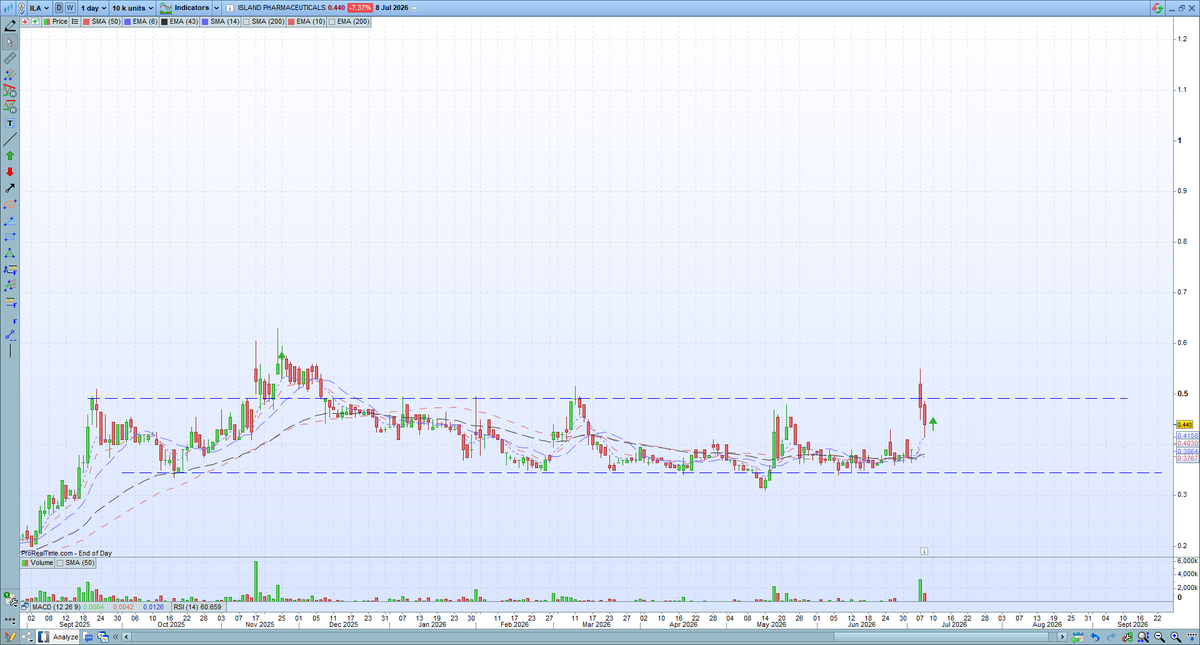Select the black diagonal arrow tool
This screenshot has width=1200, height=645.
coord(10,188)
